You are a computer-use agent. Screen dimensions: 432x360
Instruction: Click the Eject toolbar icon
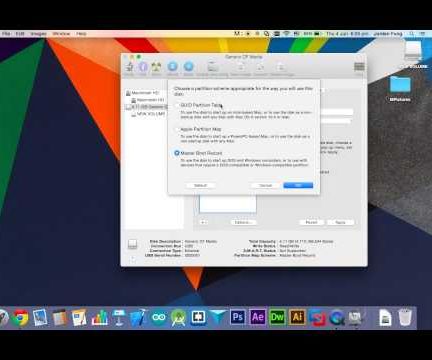[188, 67]
